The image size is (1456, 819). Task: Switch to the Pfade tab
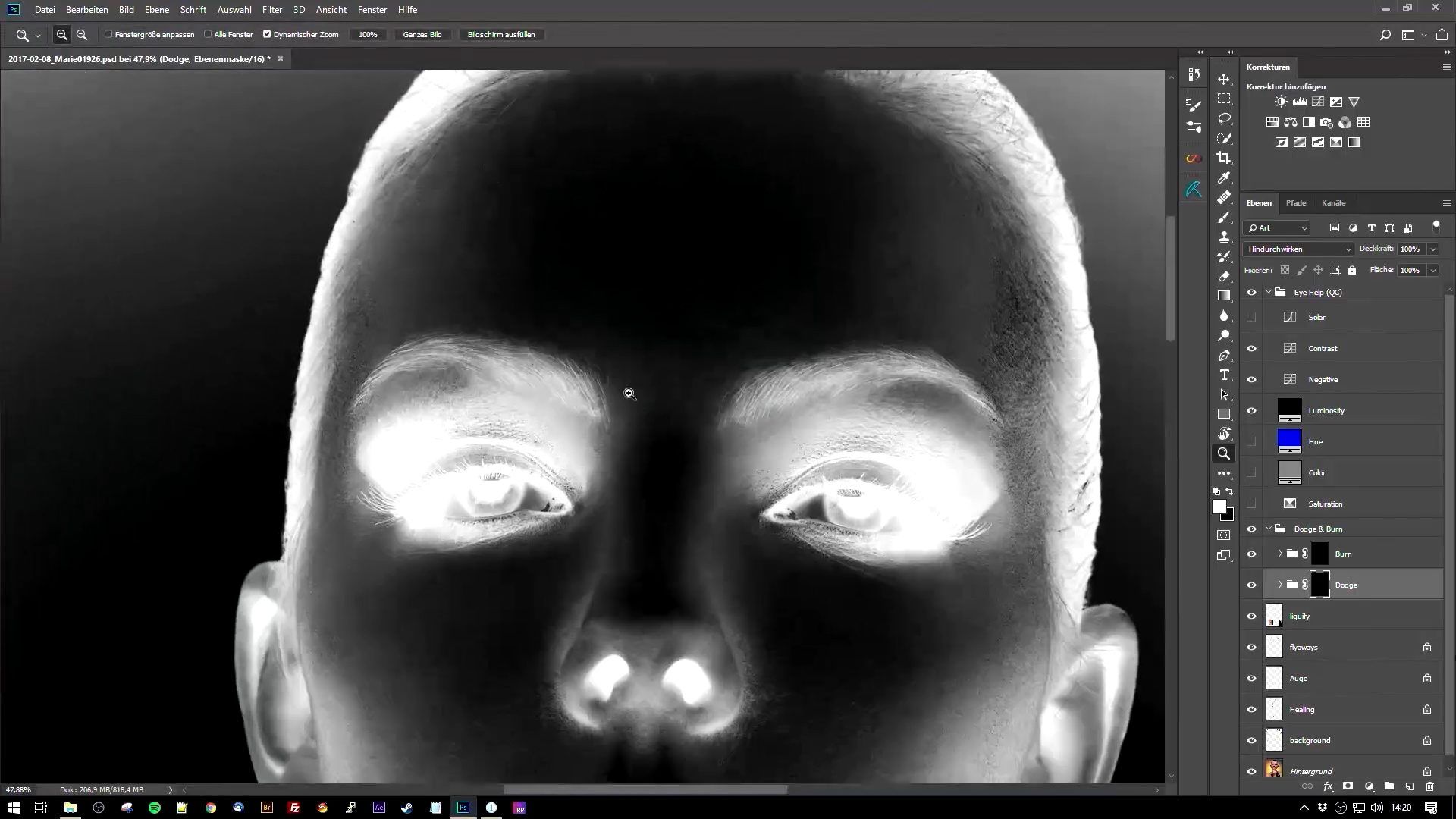point(1296,202)
